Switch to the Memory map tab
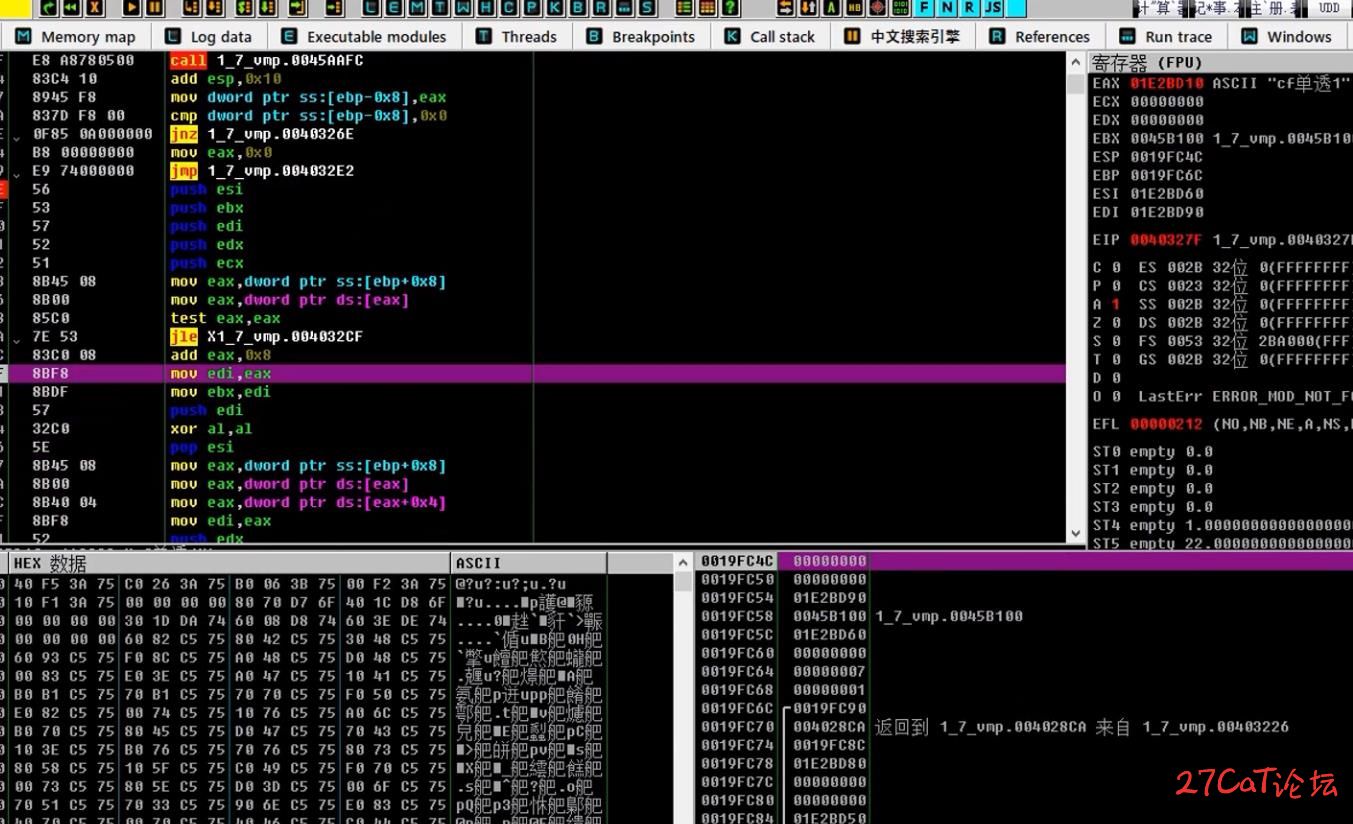 (x=76, y=37)
